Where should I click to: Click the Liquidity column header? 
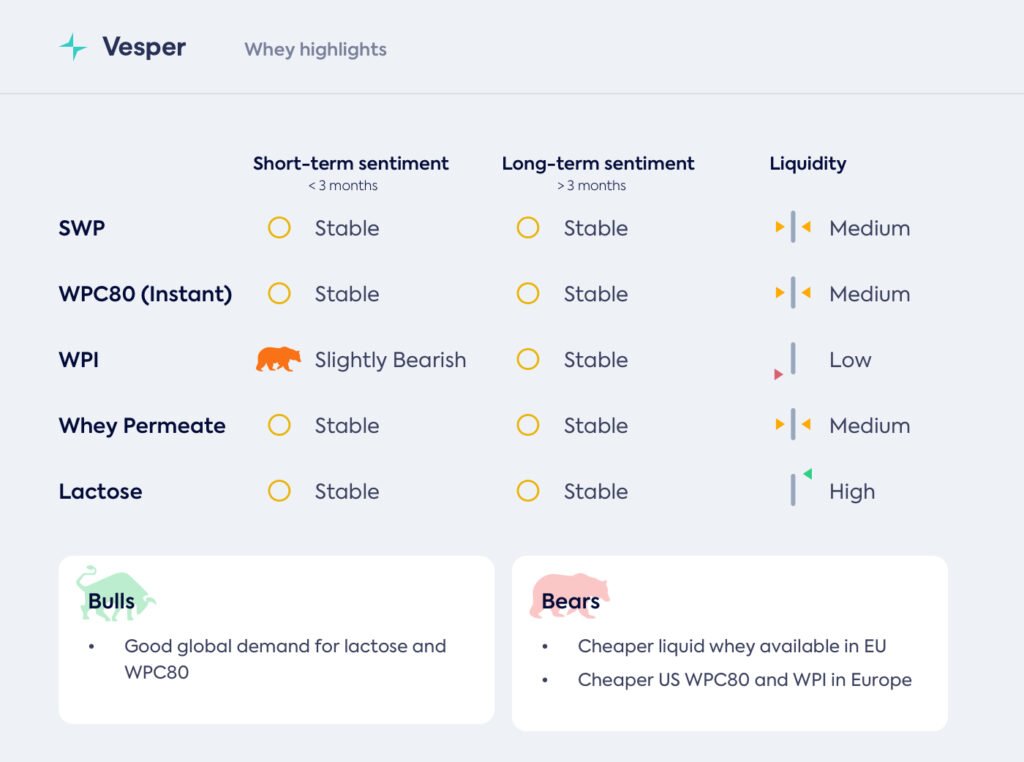coord(807,164)
